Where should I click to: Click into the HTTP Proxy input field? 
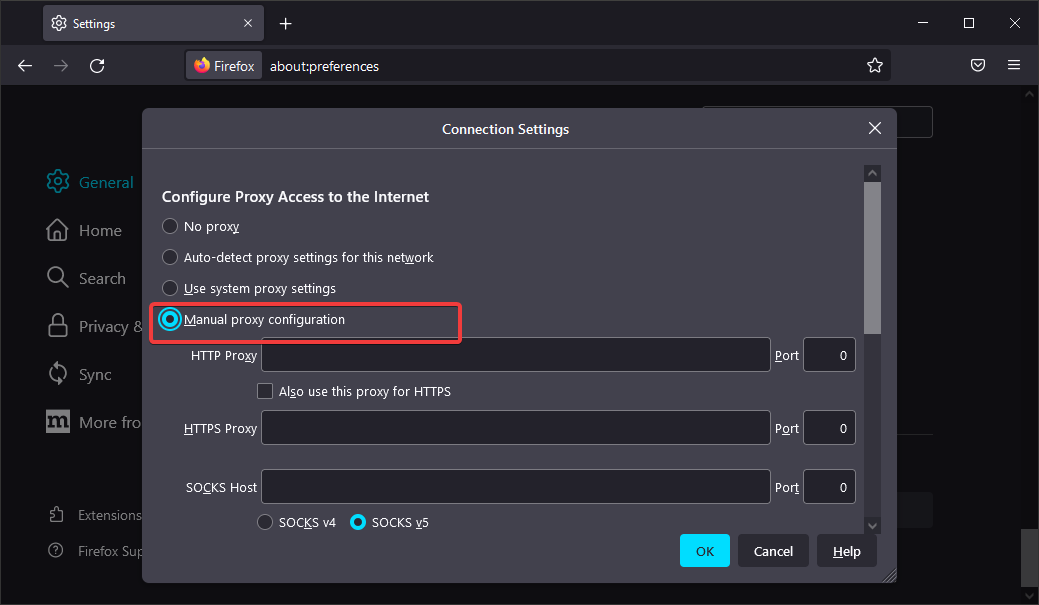(515, 355)
